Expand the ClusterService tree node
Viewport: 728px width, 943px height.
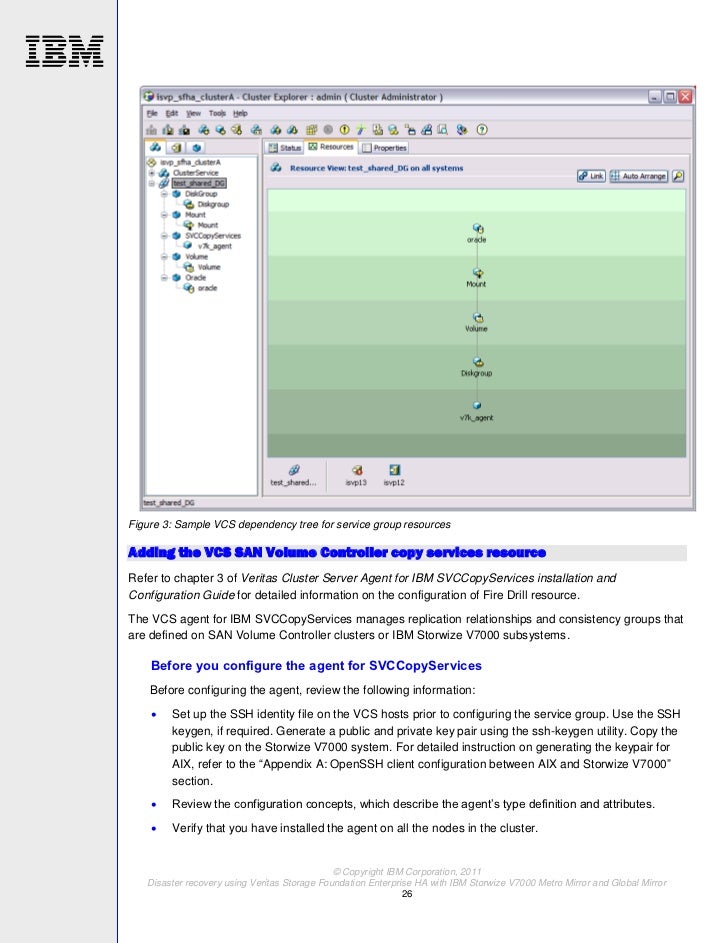tap(152, 173)
